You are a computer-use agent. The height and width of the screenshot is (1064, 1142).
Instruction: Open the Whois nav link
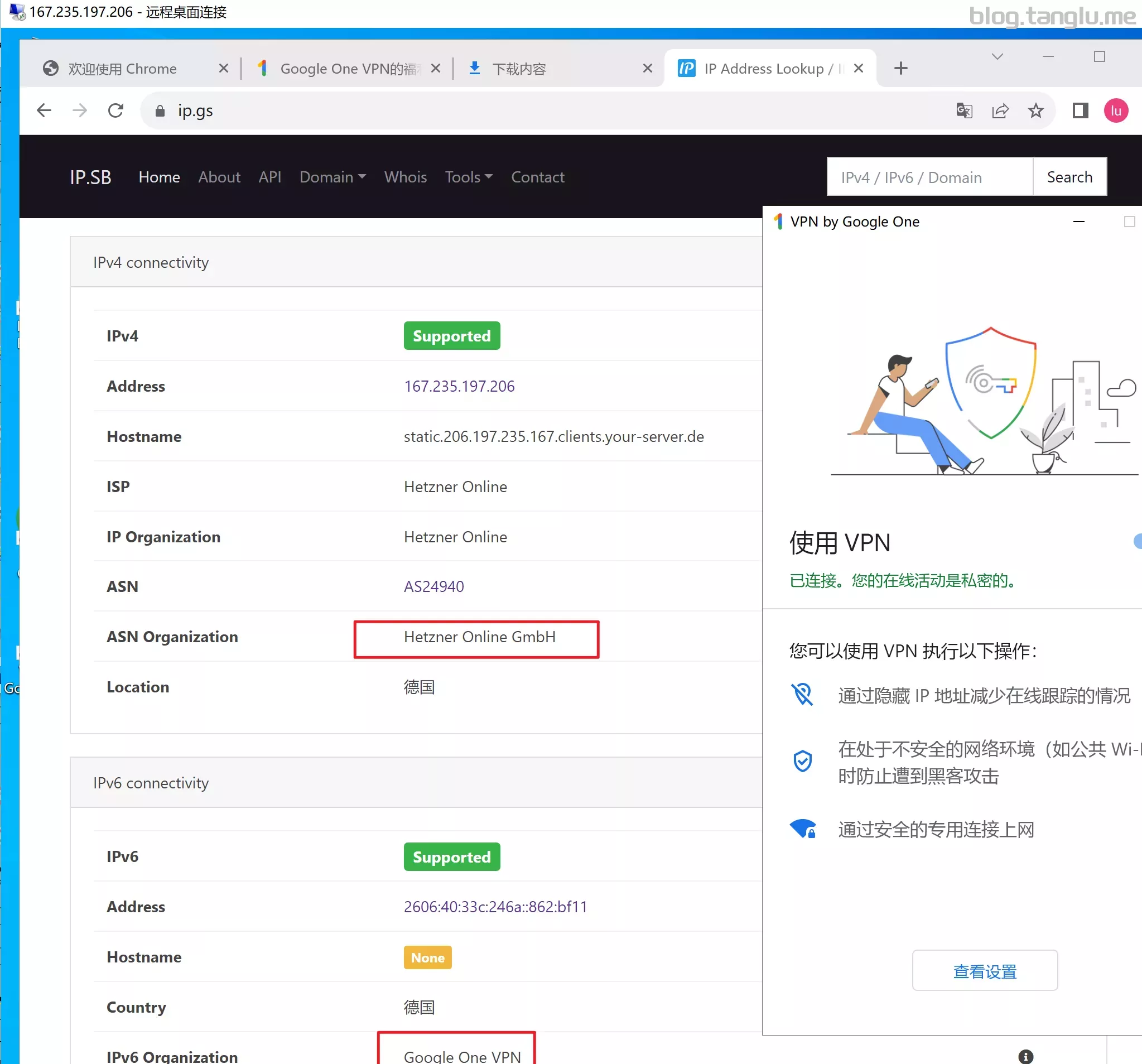405,177
